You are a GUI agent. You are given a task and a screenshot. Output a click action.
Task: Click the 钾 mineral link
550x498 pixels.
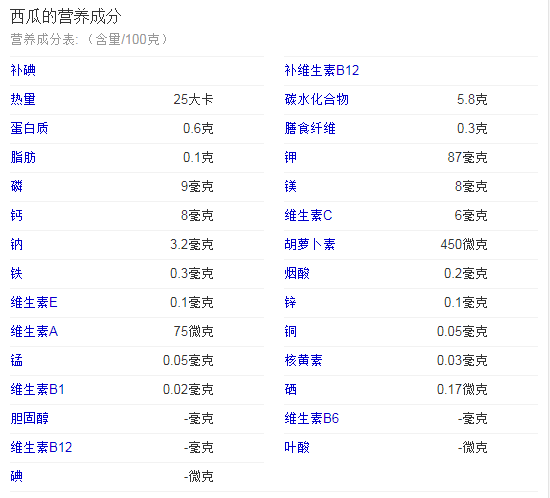[x=290, y=157]
